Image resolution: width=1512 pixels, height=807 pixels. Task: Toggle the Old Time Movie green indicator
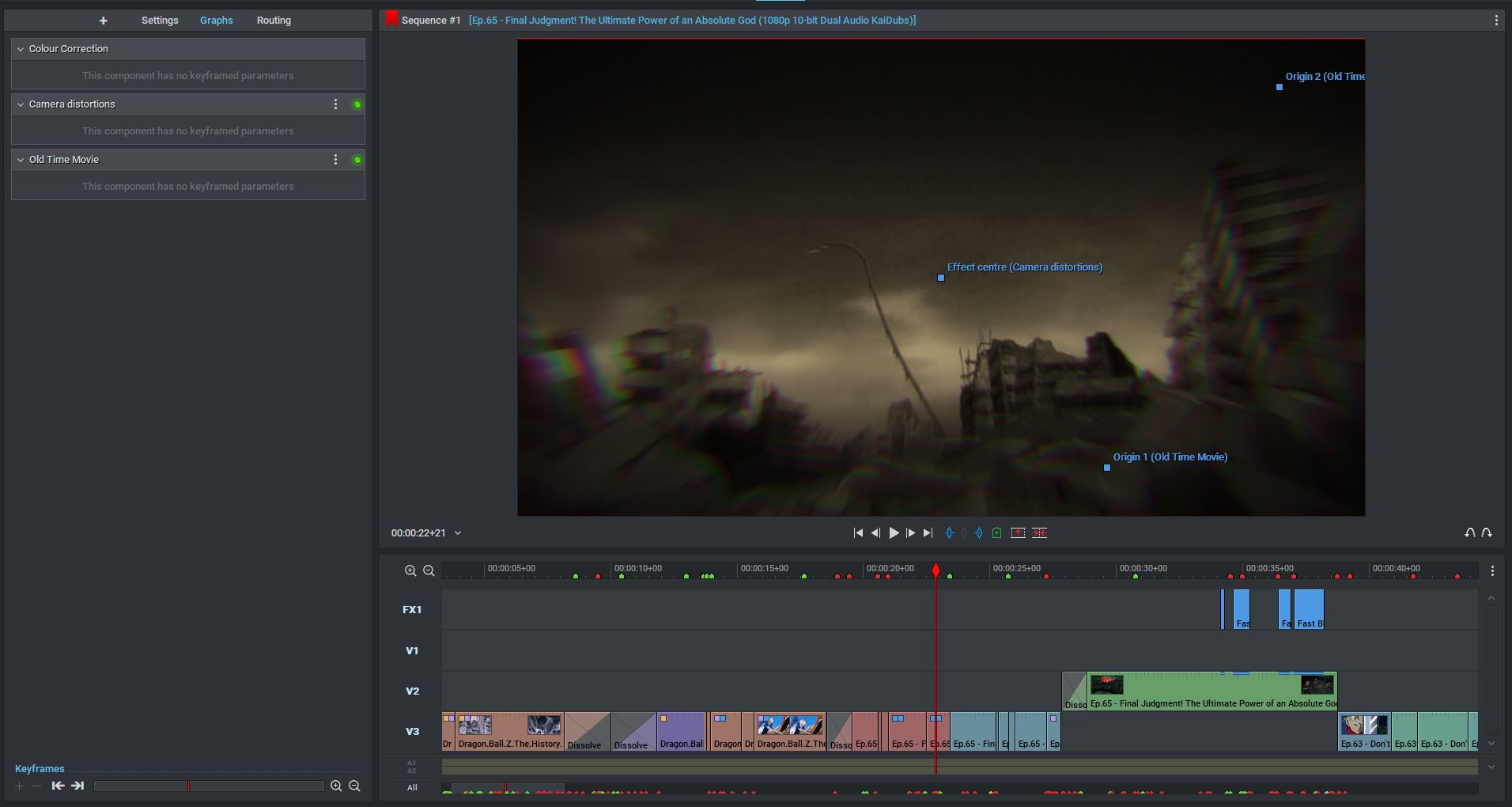(x=357, y=160)
